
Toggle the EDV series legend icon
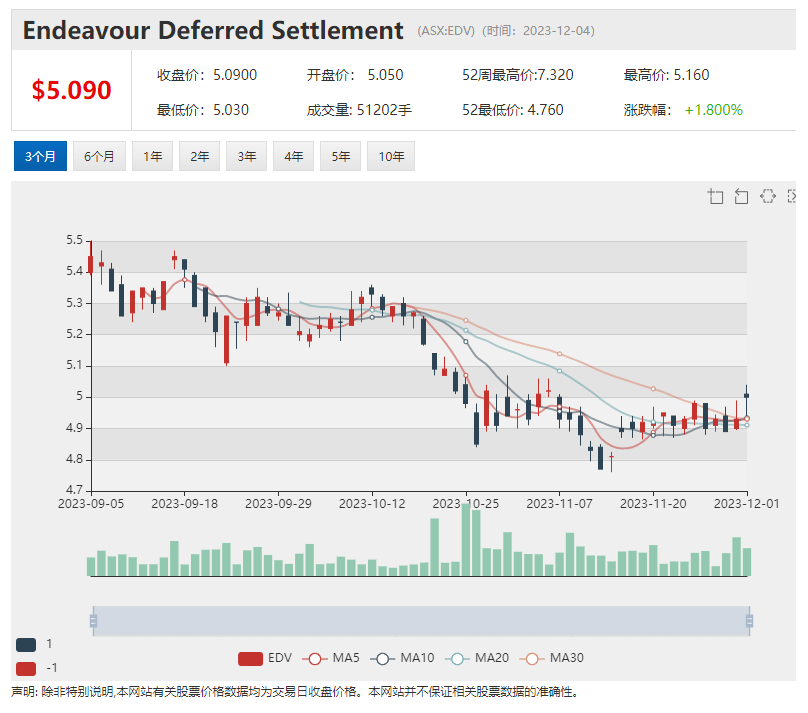[250, 658]
